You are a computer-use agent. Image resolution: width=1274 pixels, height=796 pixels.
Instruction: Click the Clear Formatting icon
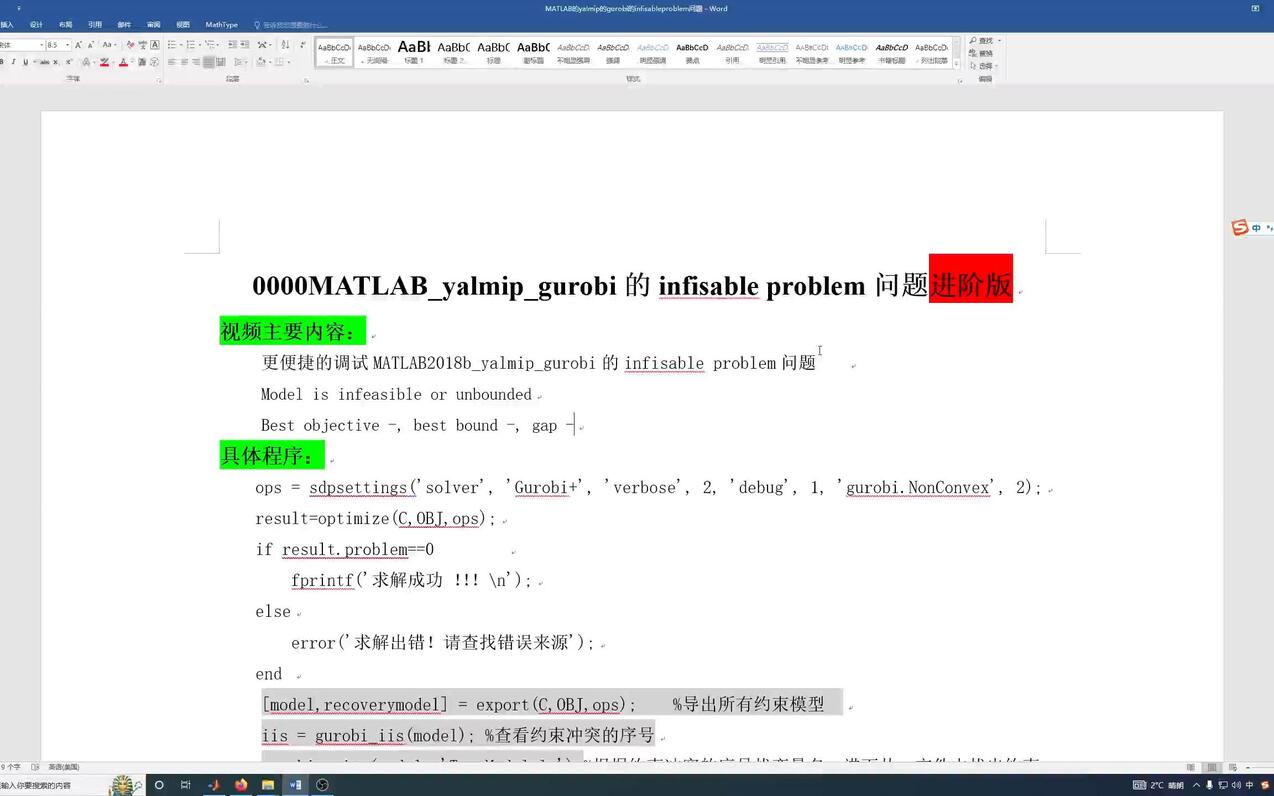(130, 45)
